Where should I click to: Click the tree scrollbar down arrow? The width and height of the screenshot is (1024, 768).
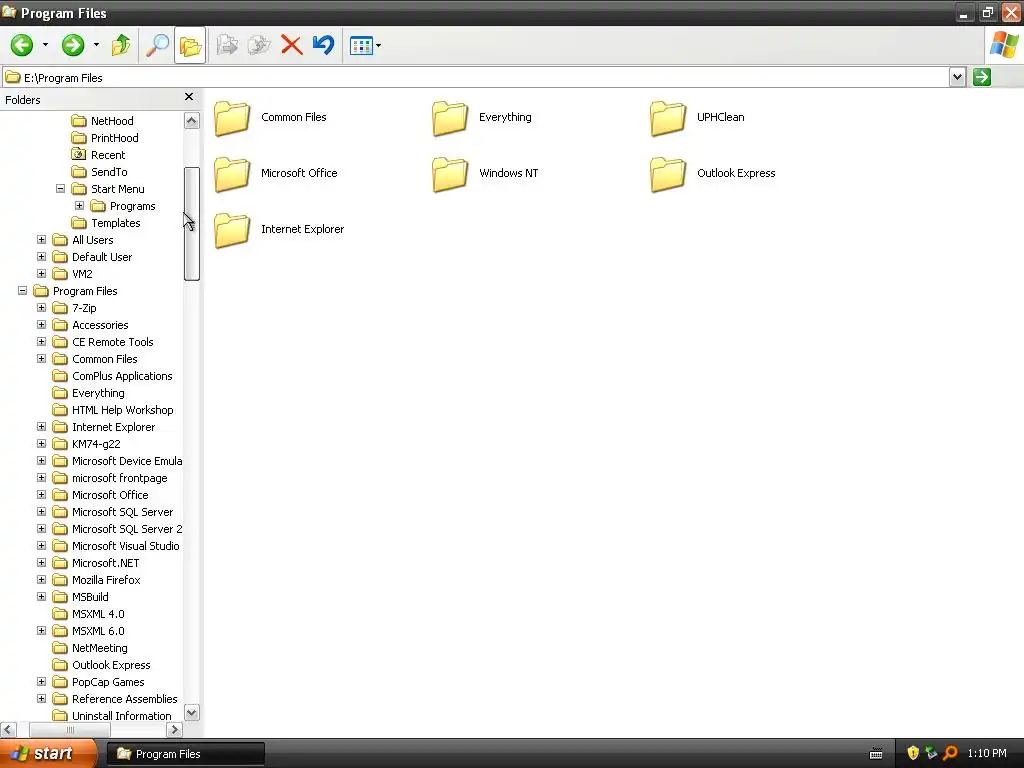[x=191, y=712]
